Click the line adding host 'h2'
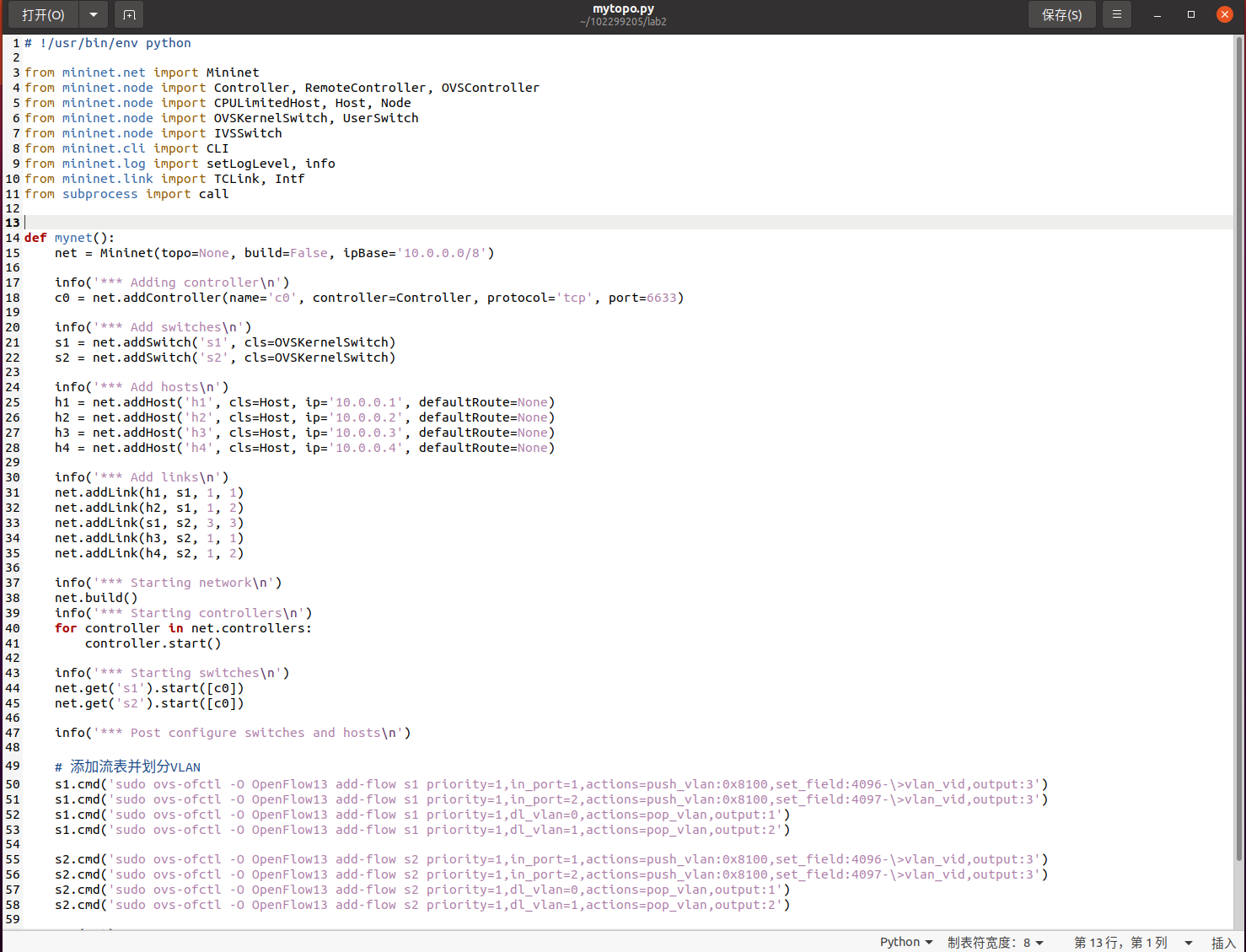1246x952 pixels. [x=304, y=417]
